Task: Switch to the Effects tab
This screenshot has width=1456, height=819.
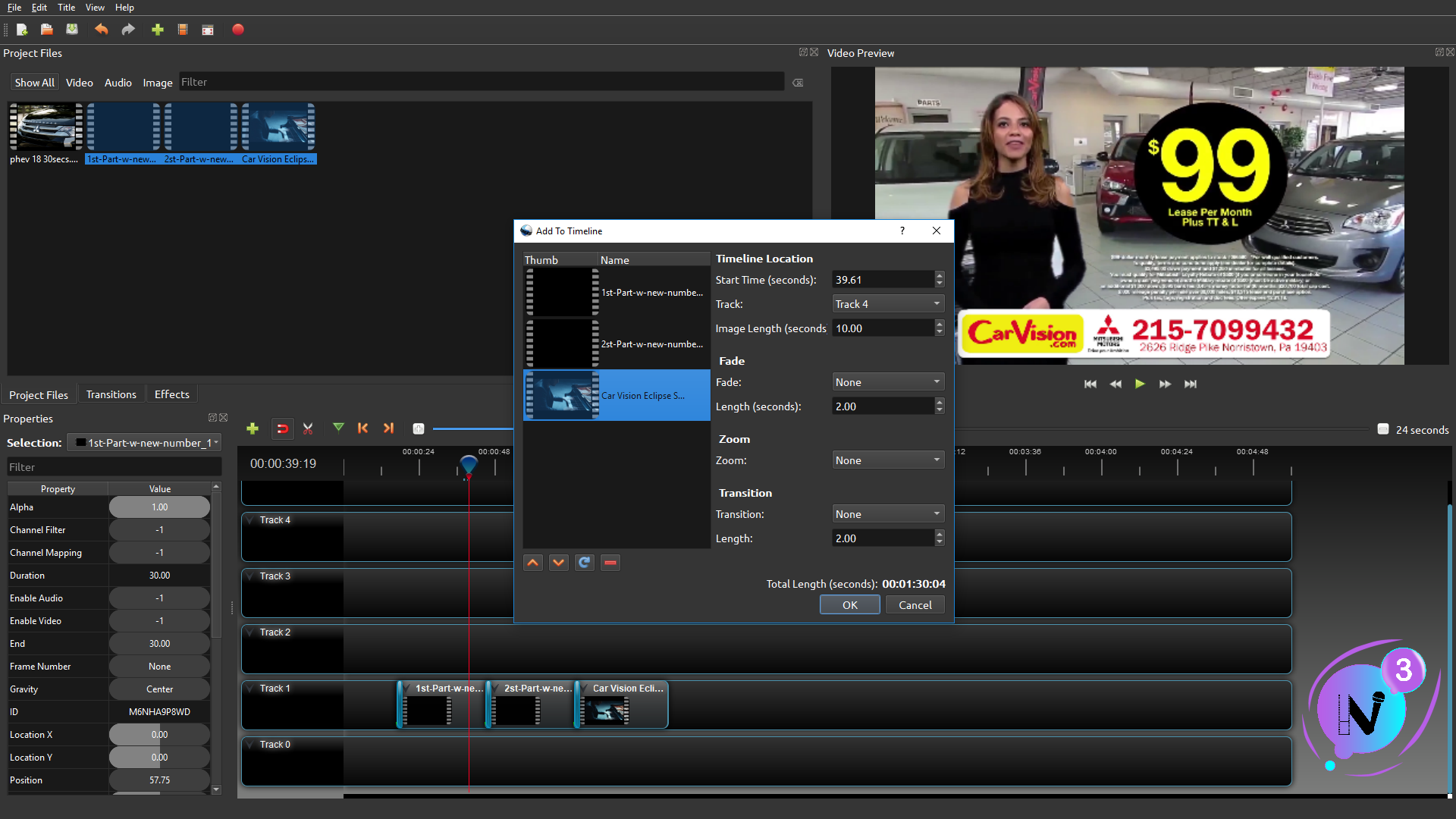Action: tap(171, 394)
